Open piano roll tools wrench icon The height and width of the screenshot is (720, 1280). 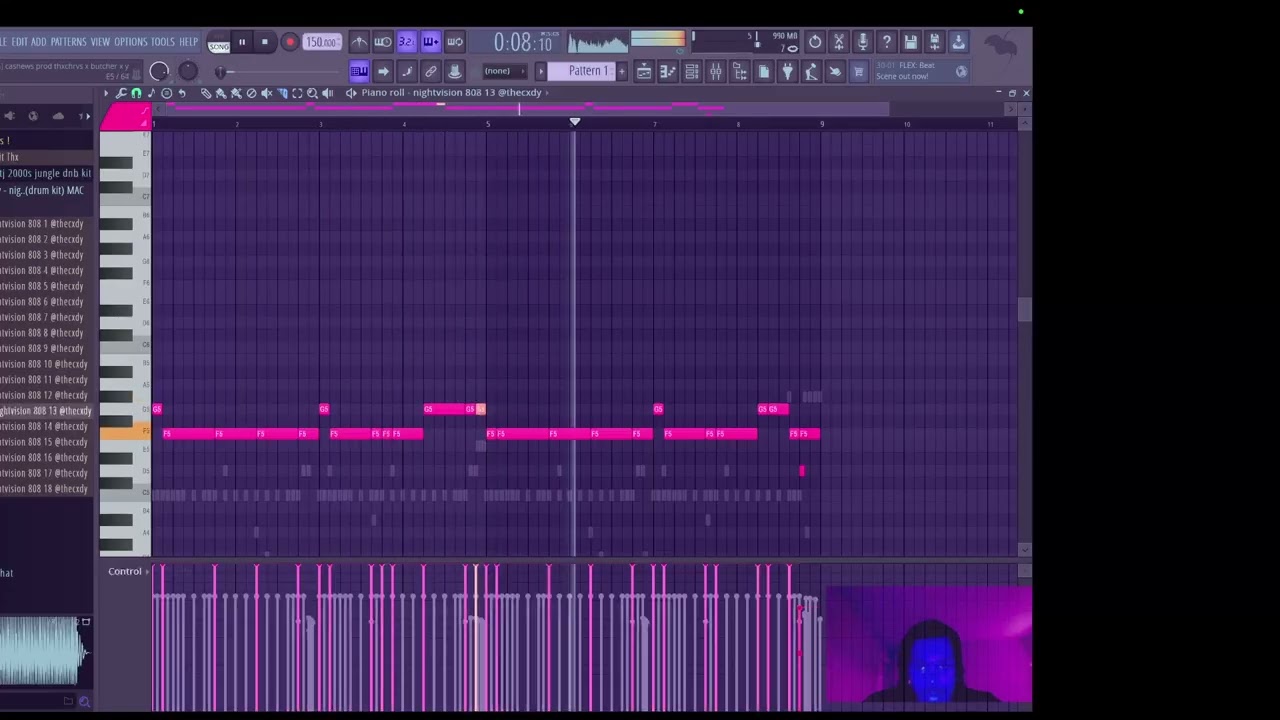[121, 93]
